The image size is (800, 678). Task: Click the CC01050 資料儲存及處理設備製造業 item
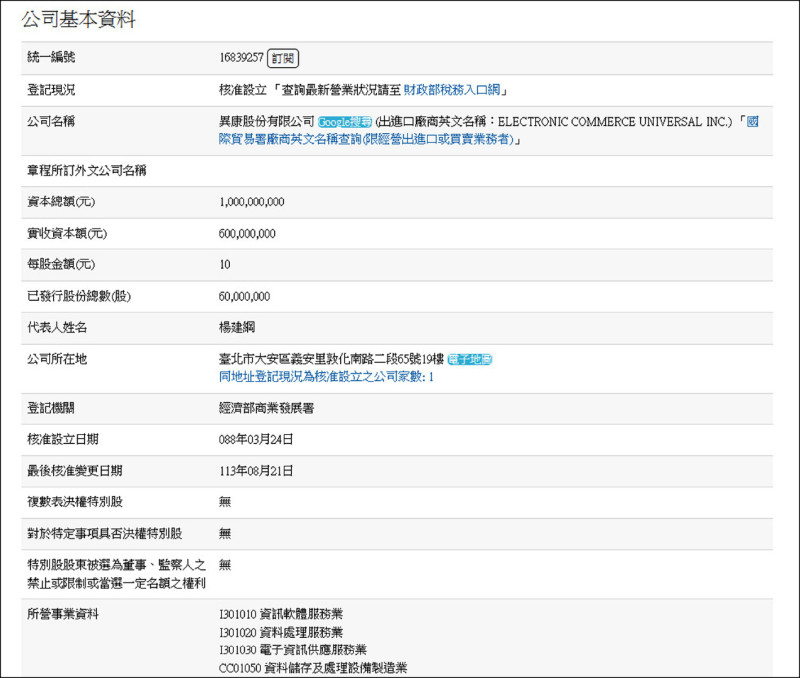(x=312, y=668)
